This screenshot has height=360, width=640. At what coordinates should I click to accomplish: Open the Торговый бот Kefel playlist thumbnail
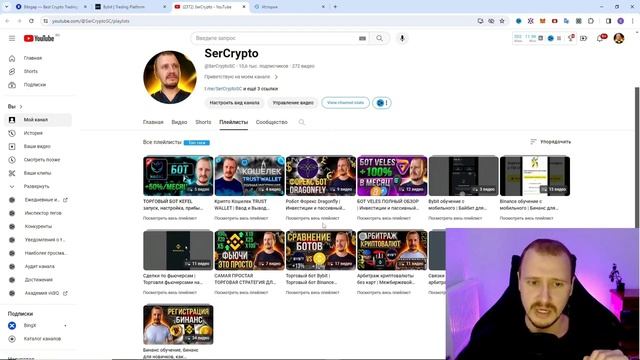[x=178, y=176]
